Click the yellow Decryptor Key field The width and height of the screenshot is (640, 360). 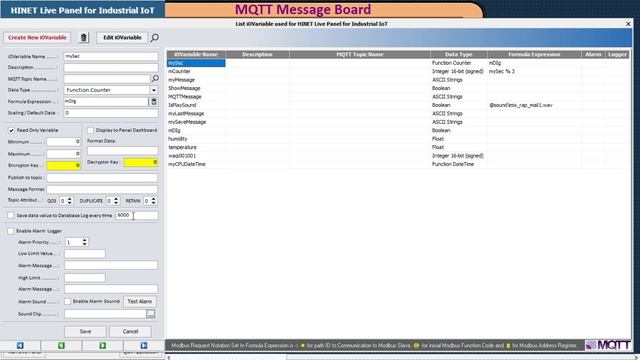(x=141, y=162)
